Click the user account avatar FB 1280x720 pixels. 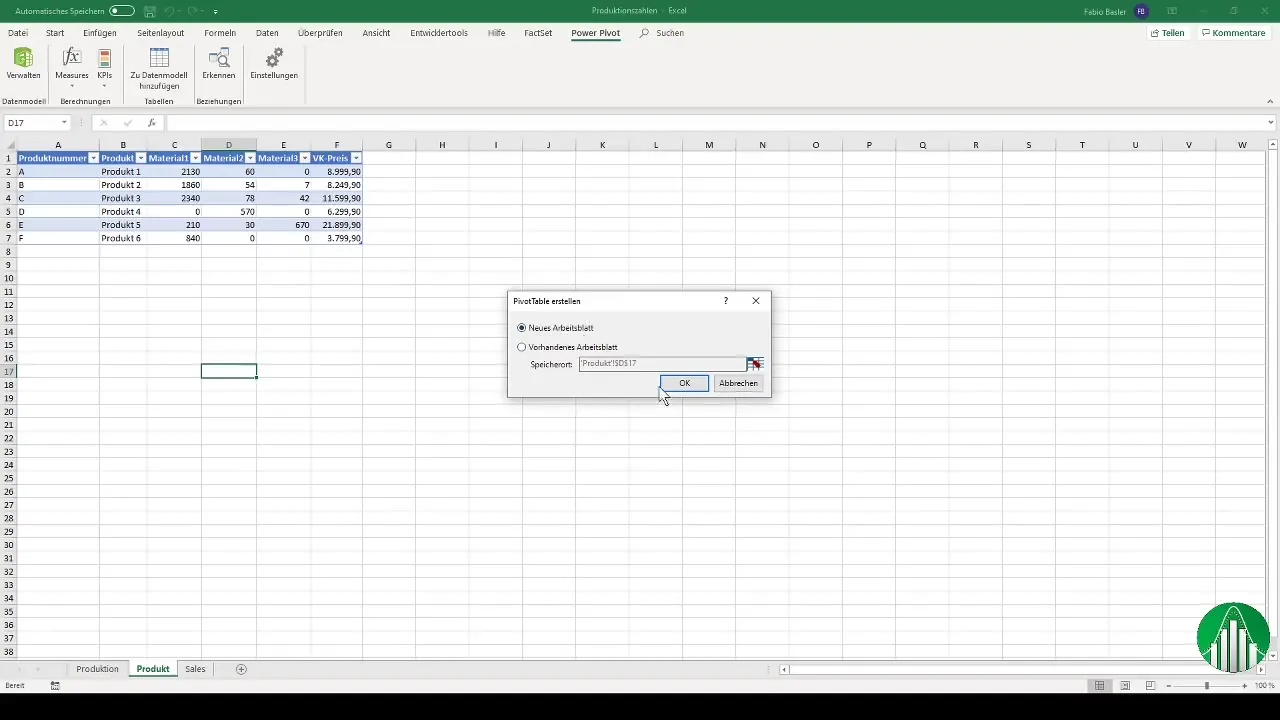click(x=1142, y=10)
